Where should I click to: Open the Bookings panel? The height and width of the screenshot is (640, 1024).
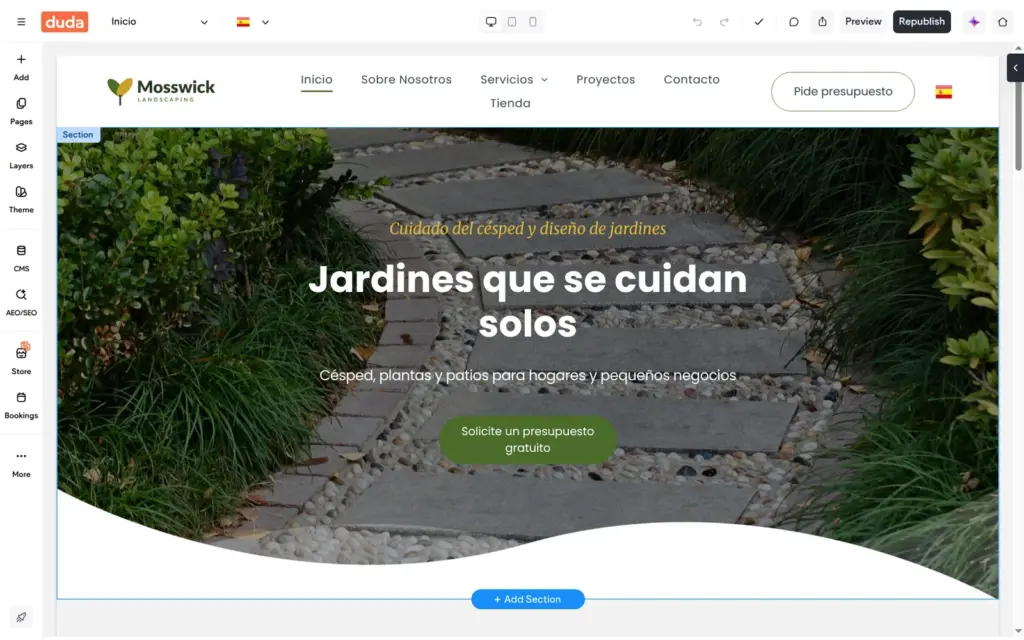pyautogui.click(x=21, y=406)
